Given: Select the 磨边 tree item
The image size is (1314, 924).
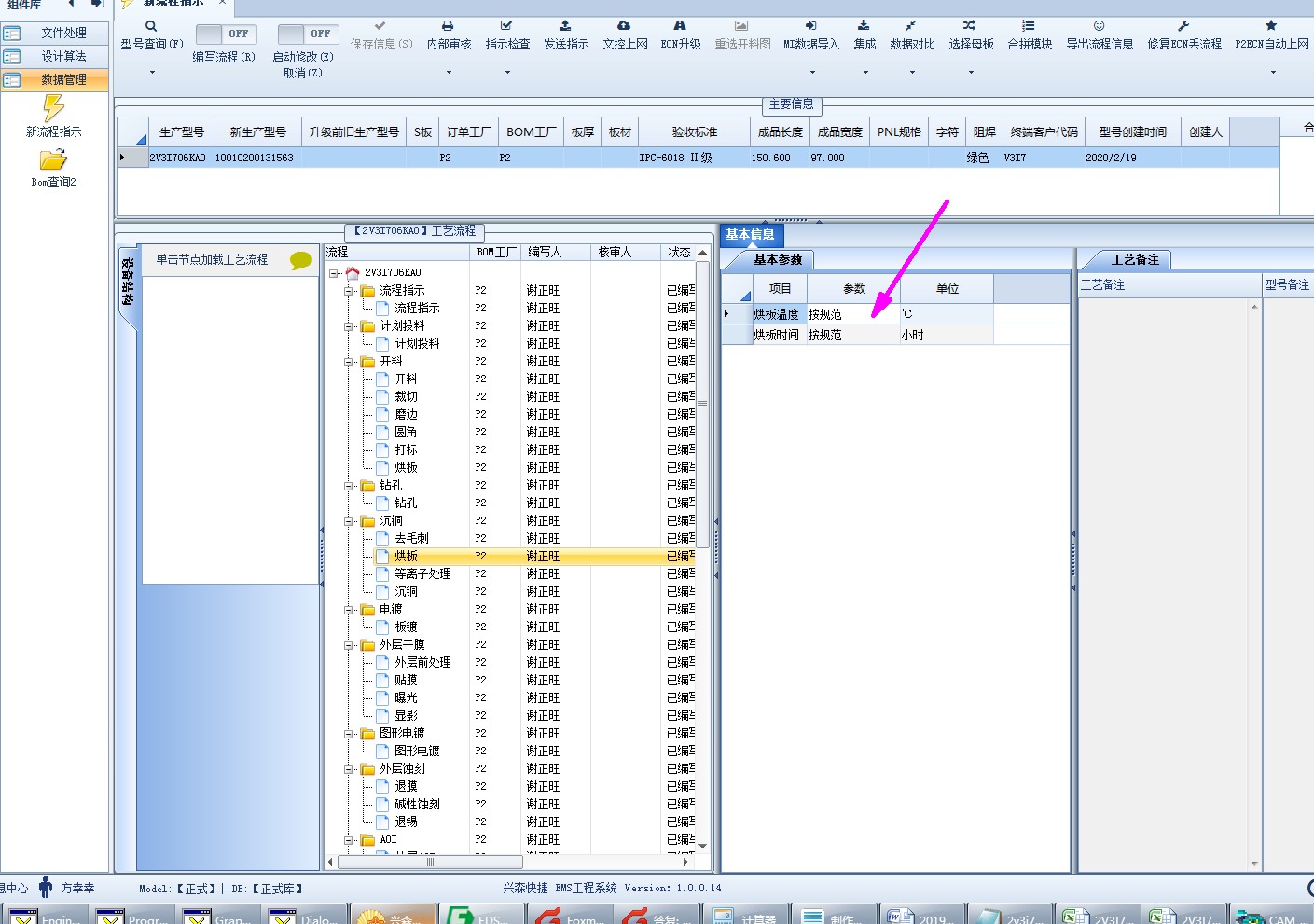Looking at the screenshot, I should click(406, 415).
